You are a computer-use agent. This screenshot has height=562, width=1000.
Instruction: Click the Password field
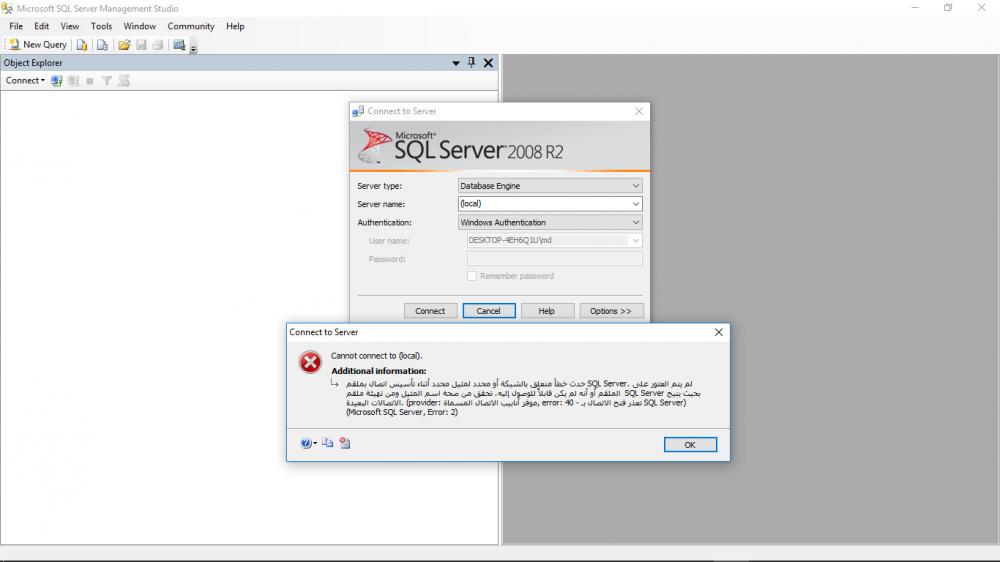pyautogui.click(x=554, y=258)
